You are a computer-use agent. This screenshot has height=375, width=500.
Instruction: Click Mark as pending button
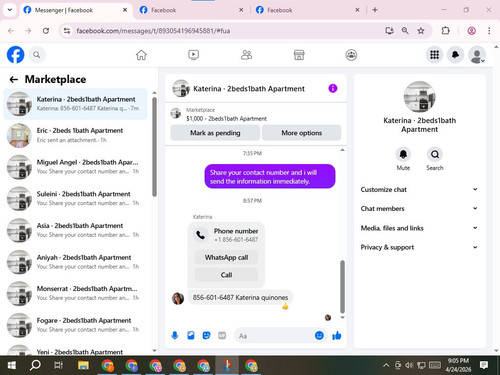coord(215,133)
